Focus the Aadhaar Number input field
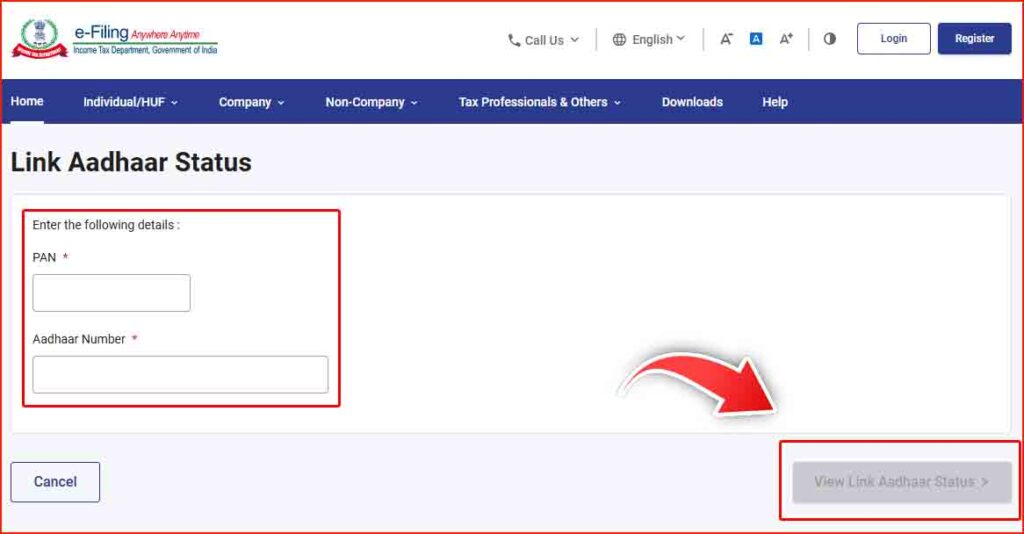The image size is (1024, 534). point(180,375)
